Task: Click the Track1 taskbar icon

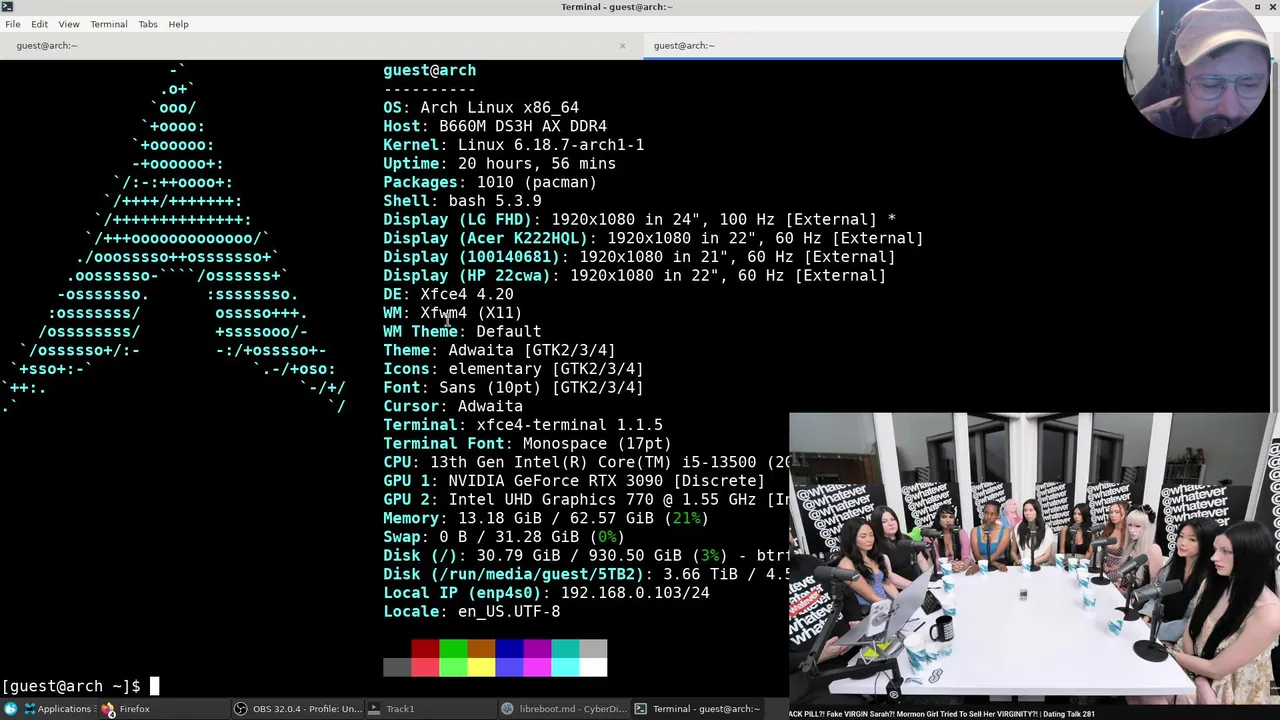Action: click(x=374, y=709)
